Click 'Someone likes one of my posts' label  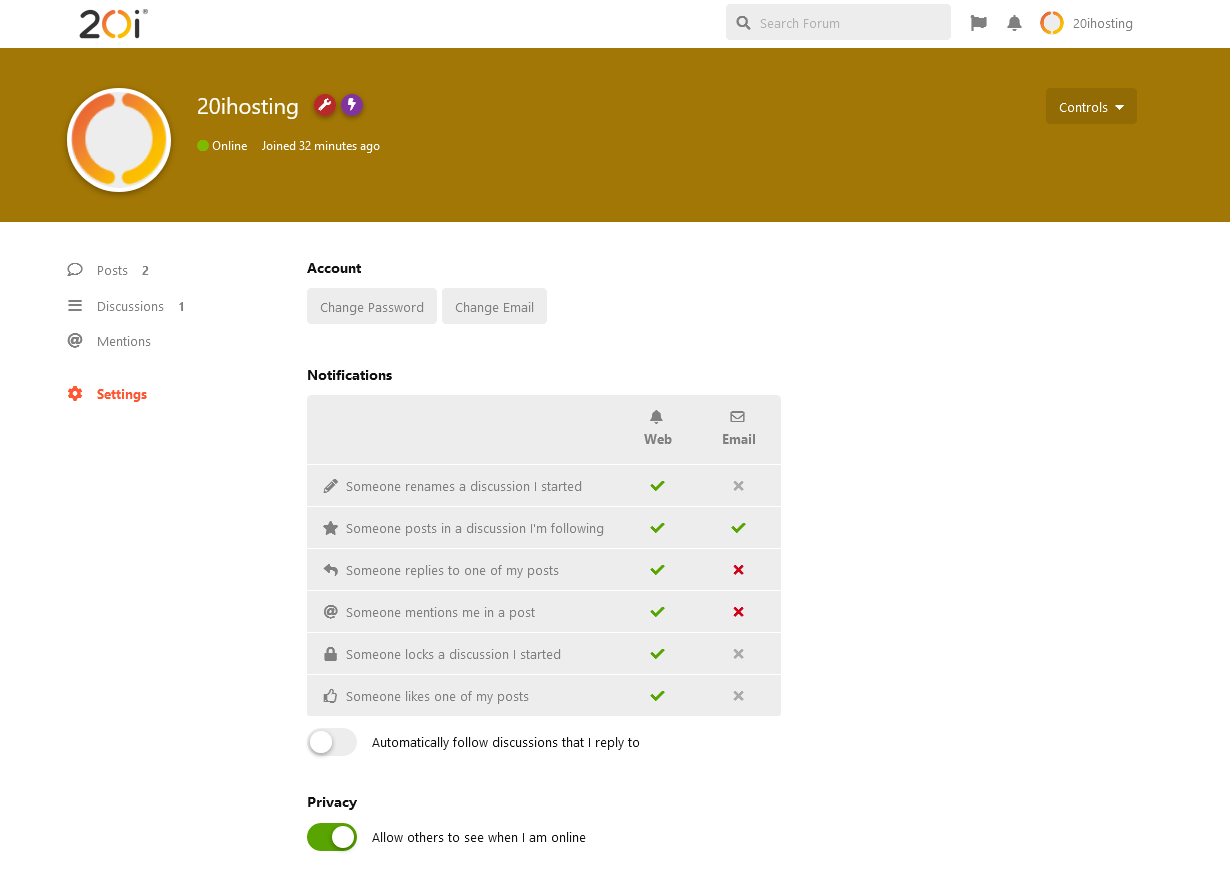coord(437,696)
